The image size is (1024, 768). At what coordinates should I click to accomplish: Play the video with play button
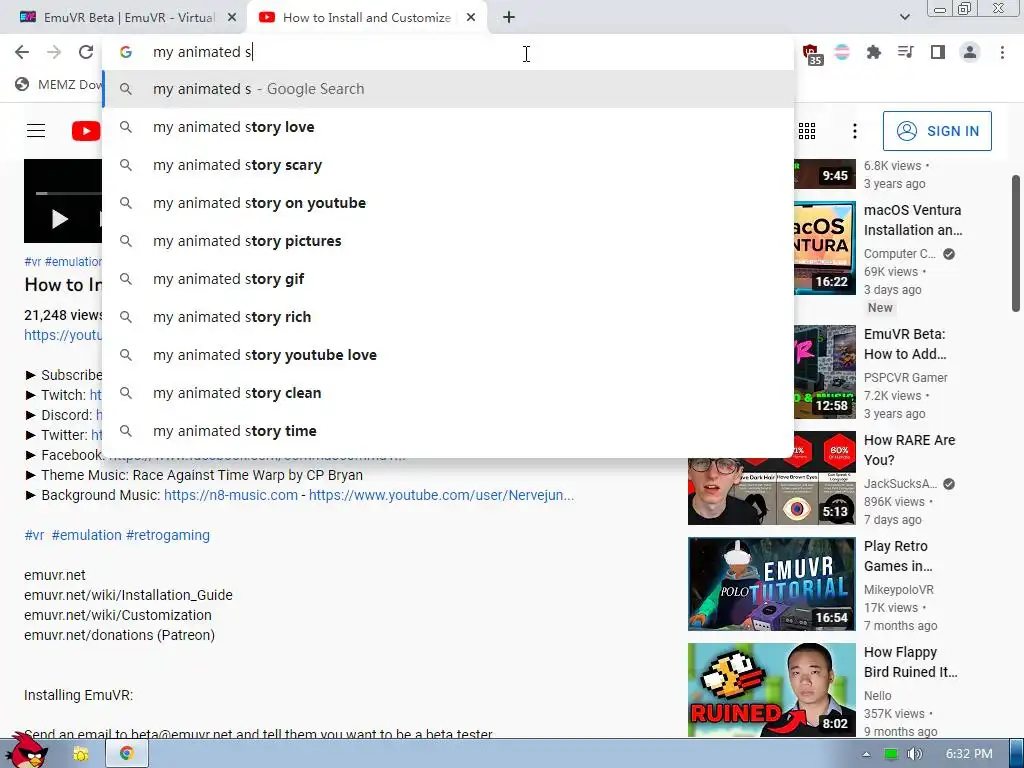(59, 219)
